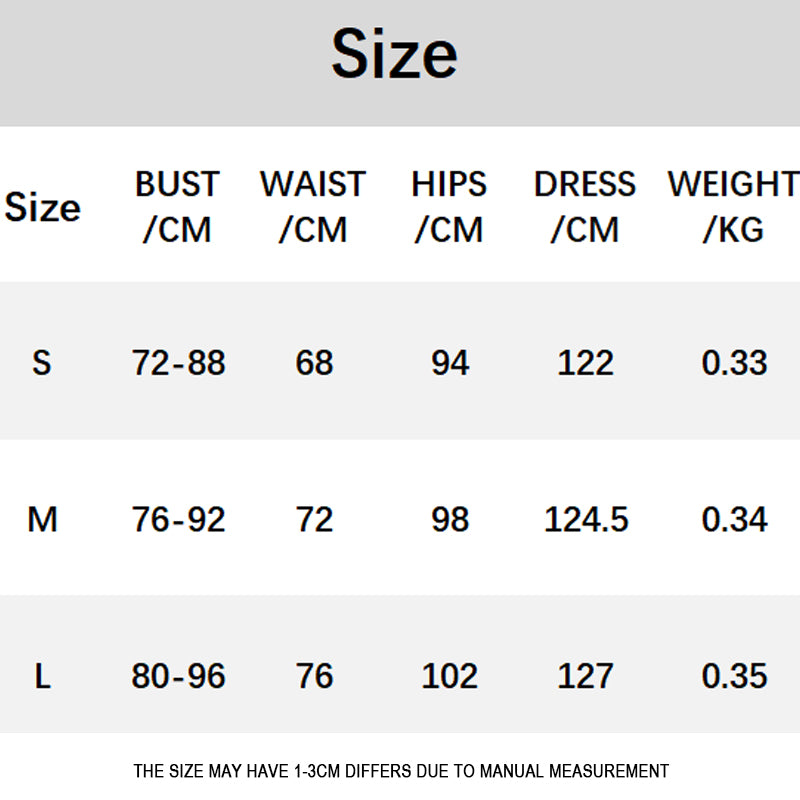800x800 pixels.
Task: Click bust value 76-92 for size M
Action: point(179,519)
